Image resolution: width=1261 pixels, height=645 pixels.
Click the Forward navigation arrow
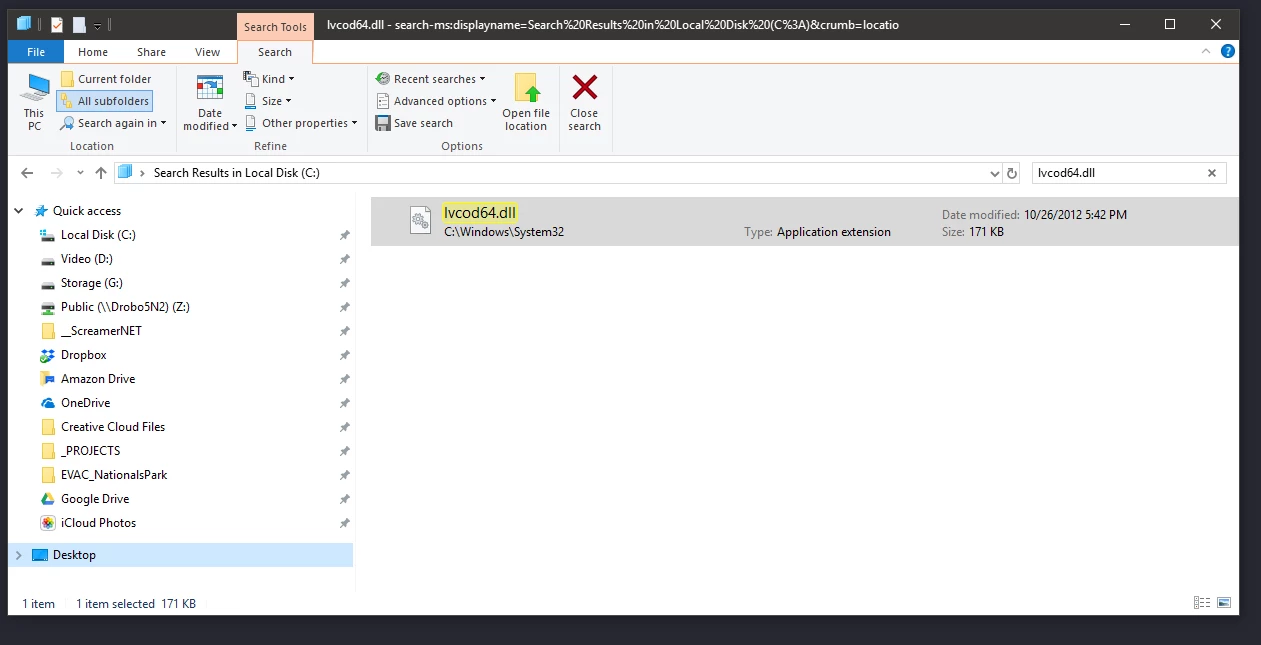[57, 173]
